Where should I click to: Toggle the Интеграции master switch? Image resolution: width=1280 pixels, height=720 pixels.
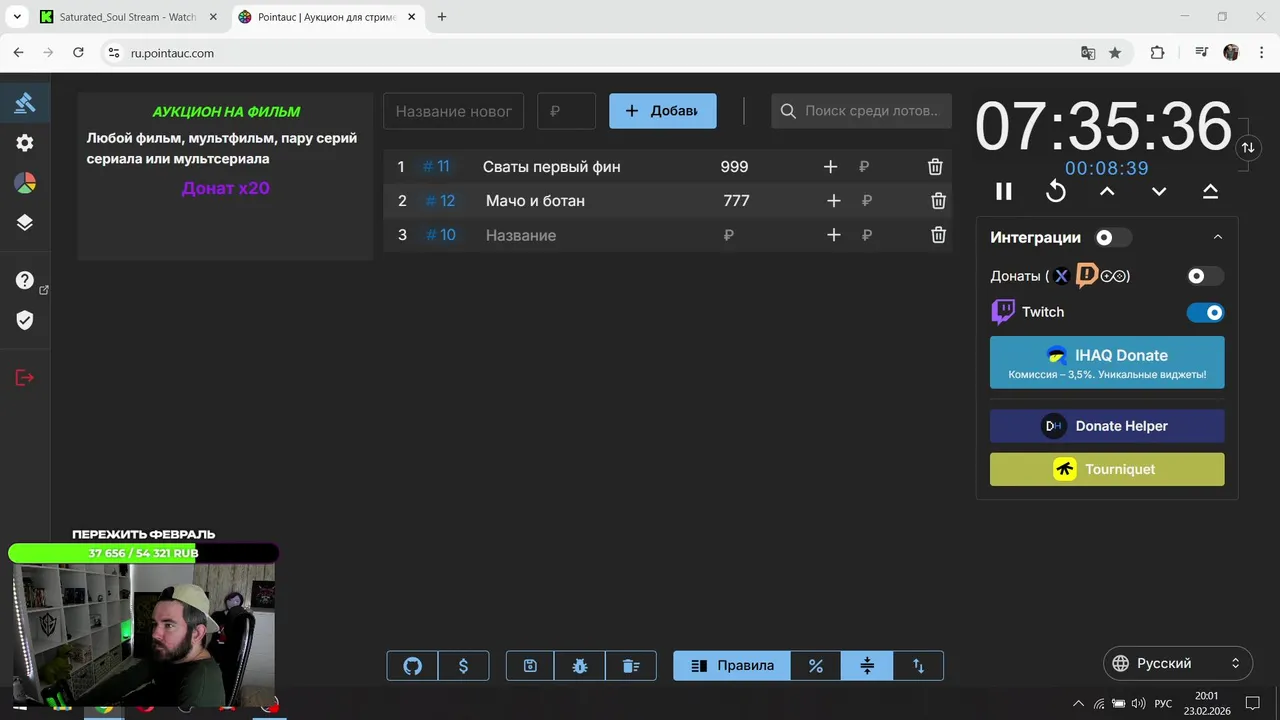coord(1112,238)
